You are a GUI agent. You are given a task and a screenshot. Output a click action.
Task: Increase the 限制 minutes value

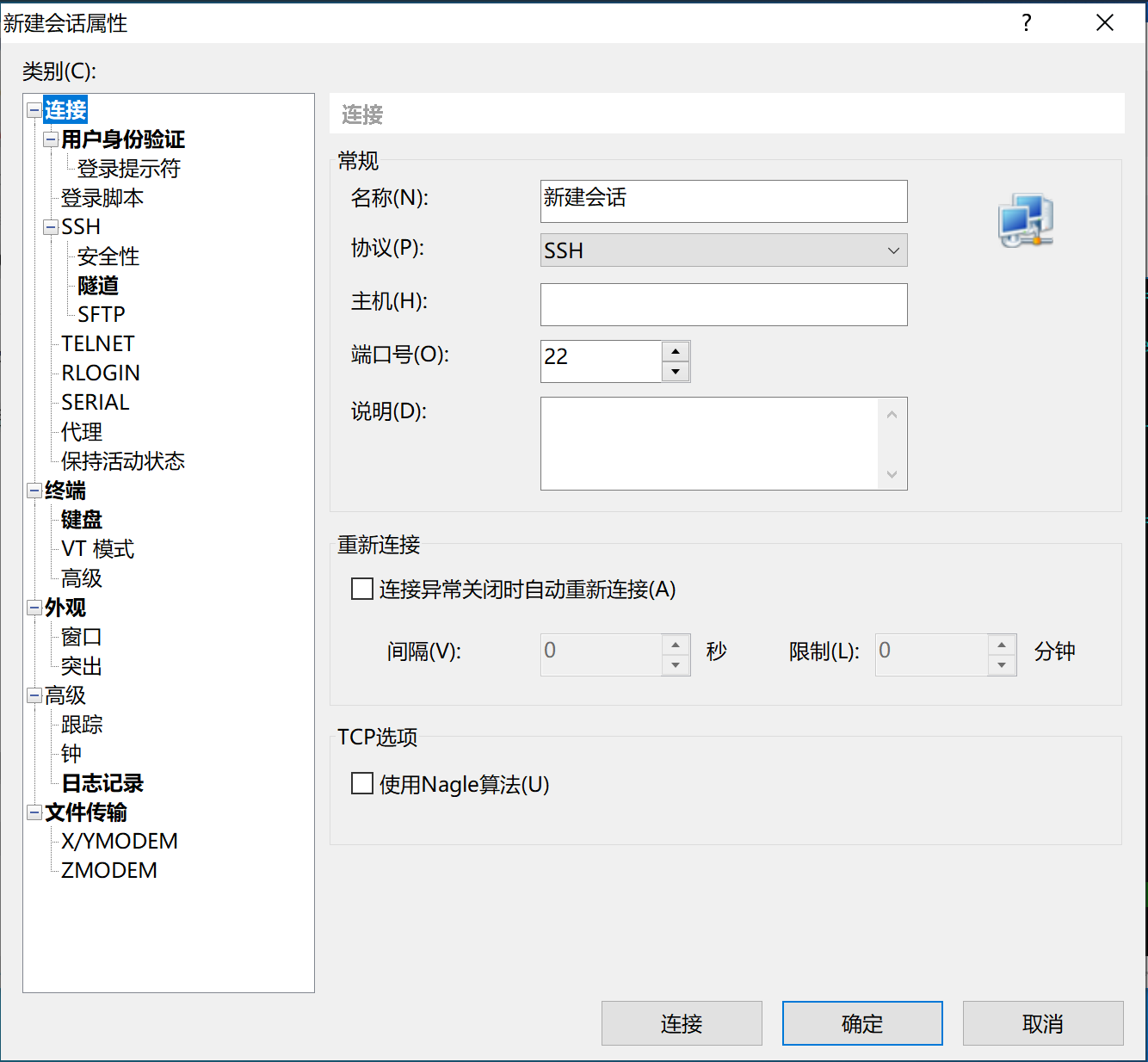[1002, 645]
